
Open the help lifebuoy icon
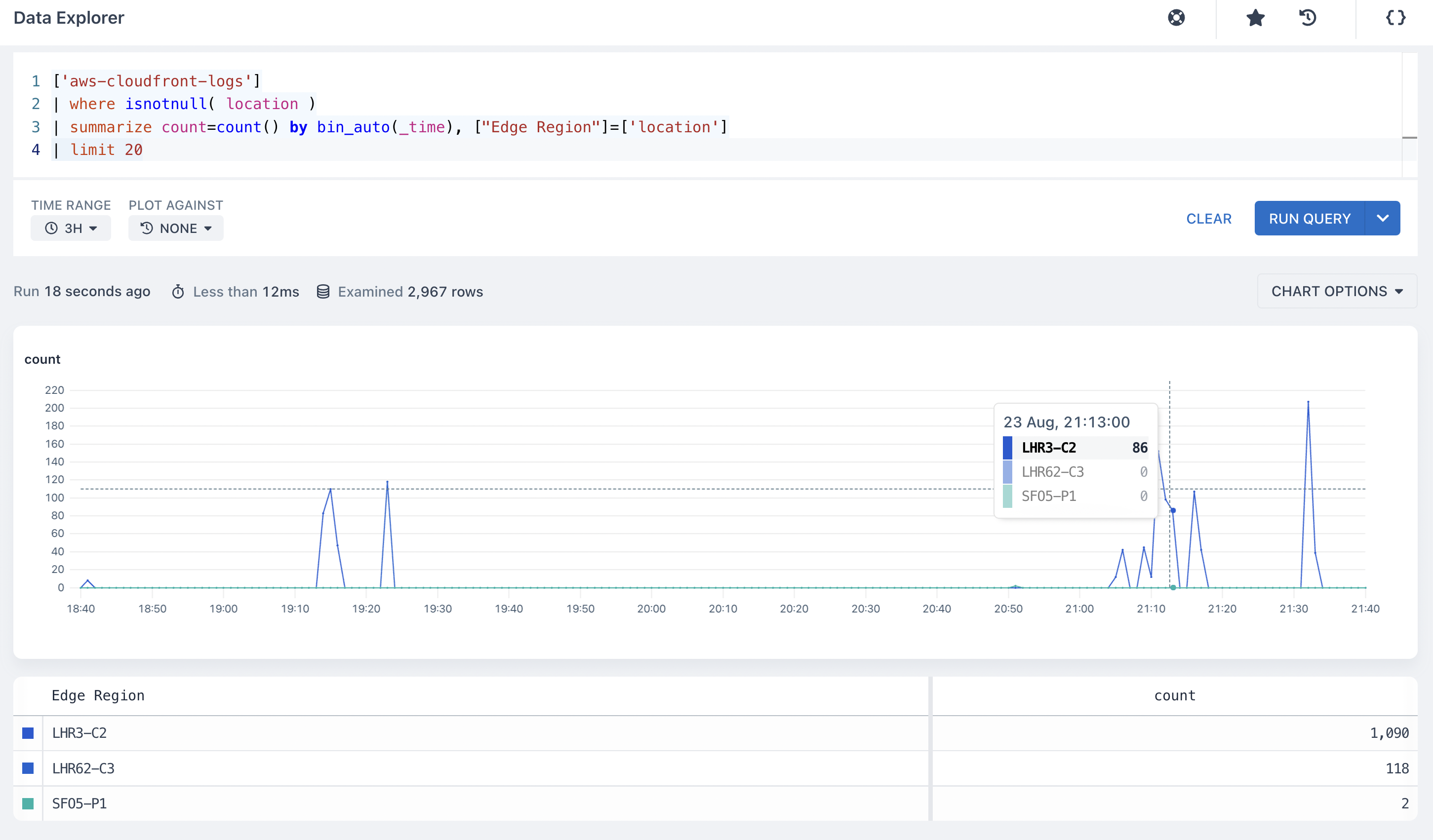coord(1176,18)
